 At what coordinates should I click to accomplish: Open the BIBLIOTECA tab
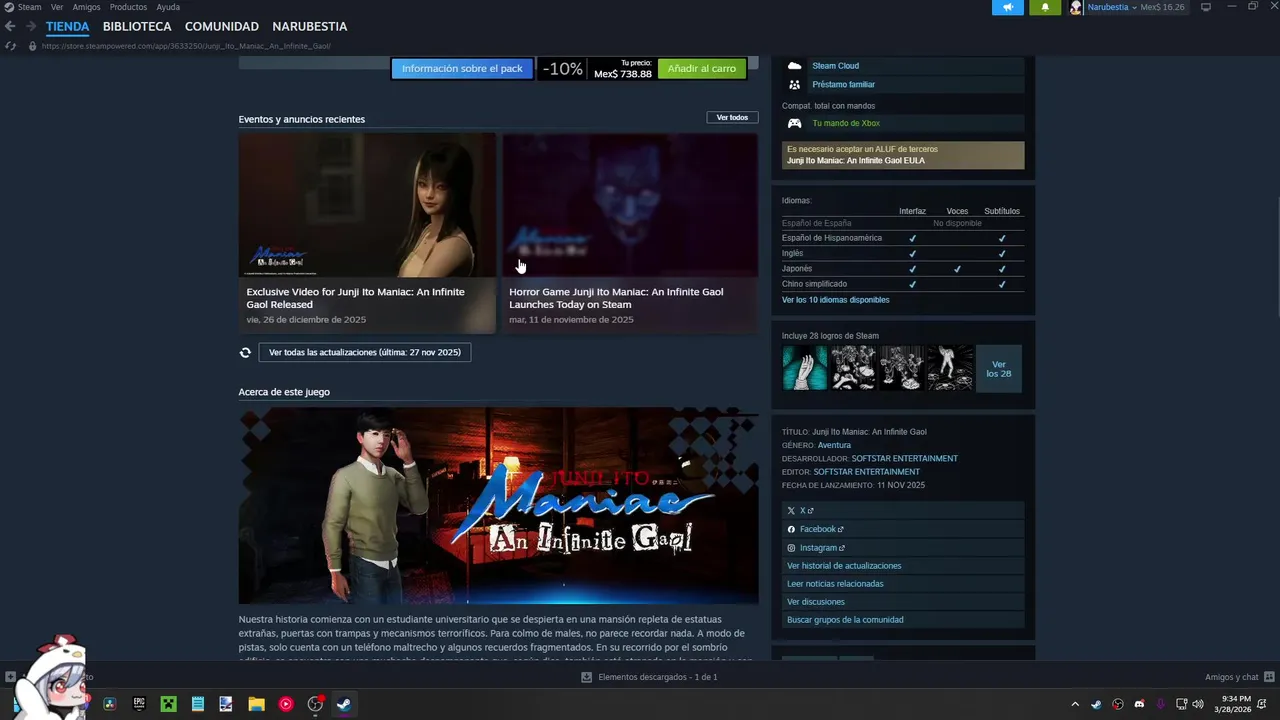[x=137, y=26]
